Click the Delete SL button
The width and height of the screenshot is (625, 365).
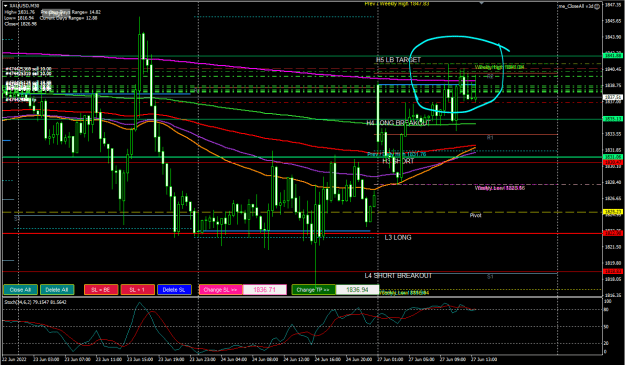click(x=174, y=290)
